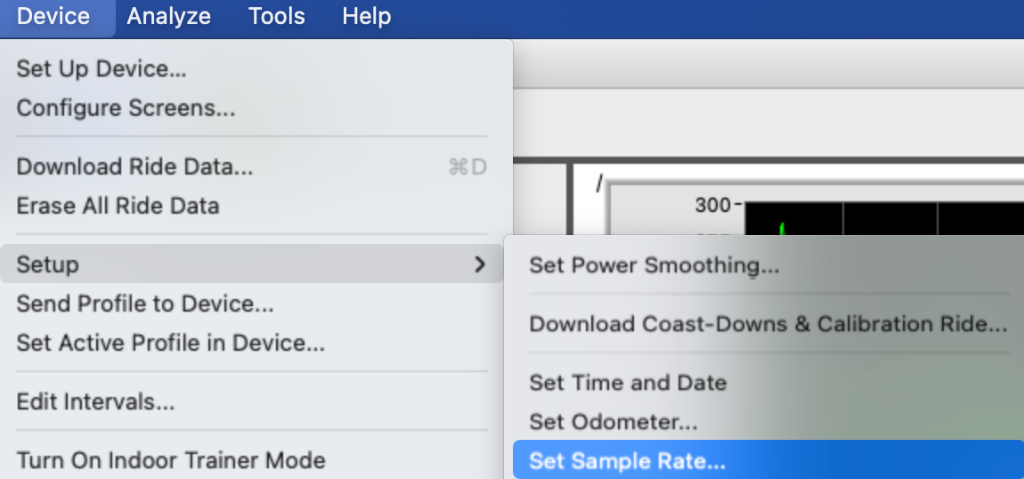Choose Set Up Device... from menu
The height and width of the screenshot is (479, 1024).
(x=101, y=70)
